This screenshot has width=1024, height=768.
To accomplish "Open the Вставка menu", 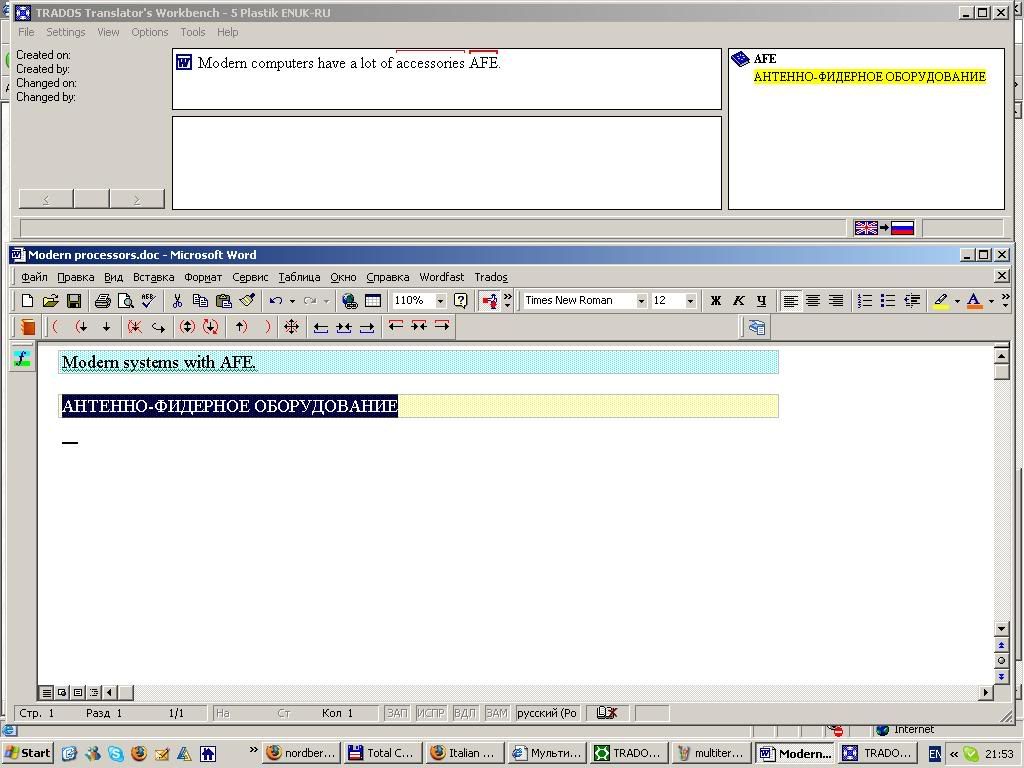I will tap(153, 277).
